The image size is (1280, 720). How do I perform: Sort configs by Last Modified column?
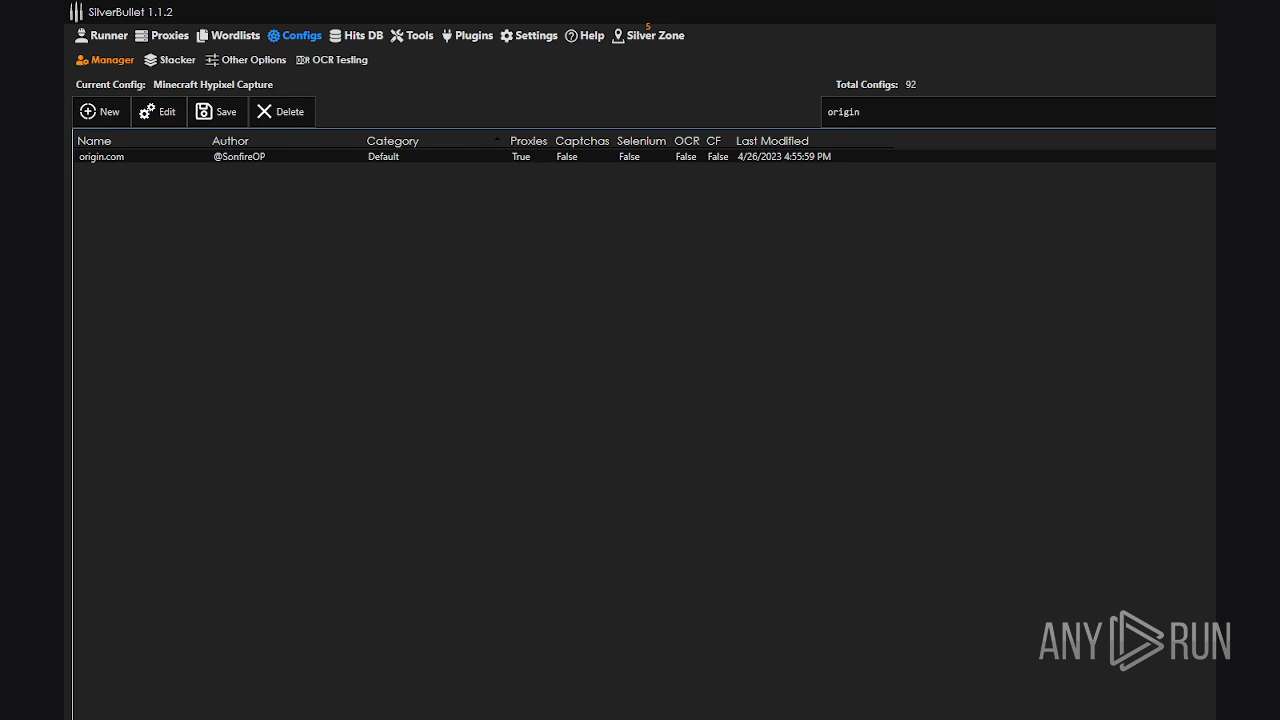[x=772, y=141]
